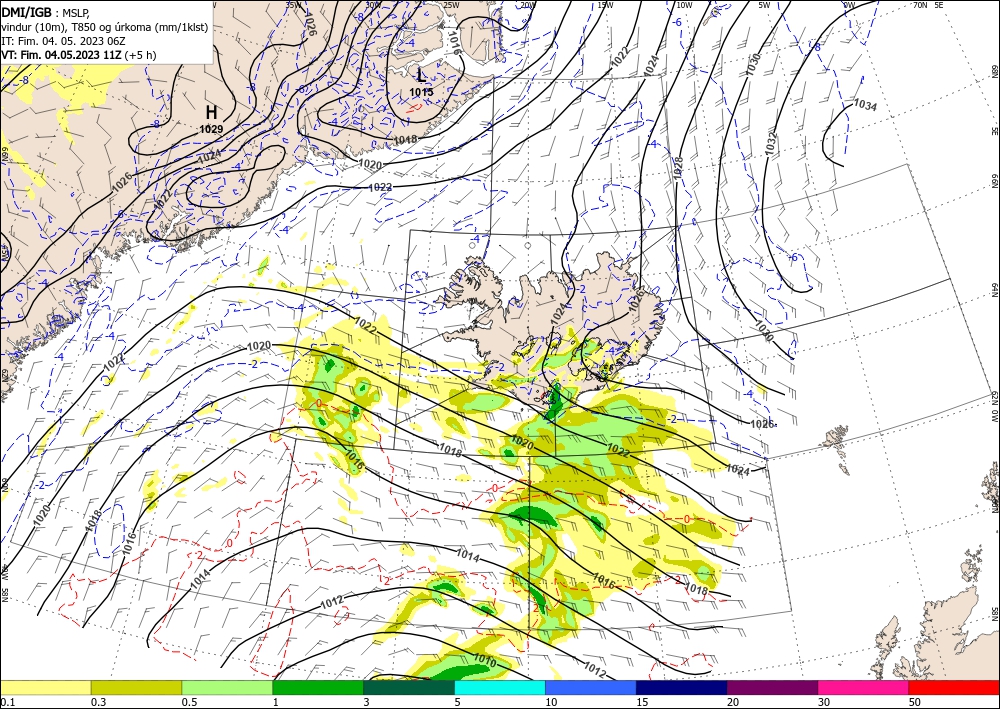
Task: Click the 'VT: Fim. 04.05.2023 11Z (+5 h)' line
Action: pyautogui.click(x=78, y=55)
